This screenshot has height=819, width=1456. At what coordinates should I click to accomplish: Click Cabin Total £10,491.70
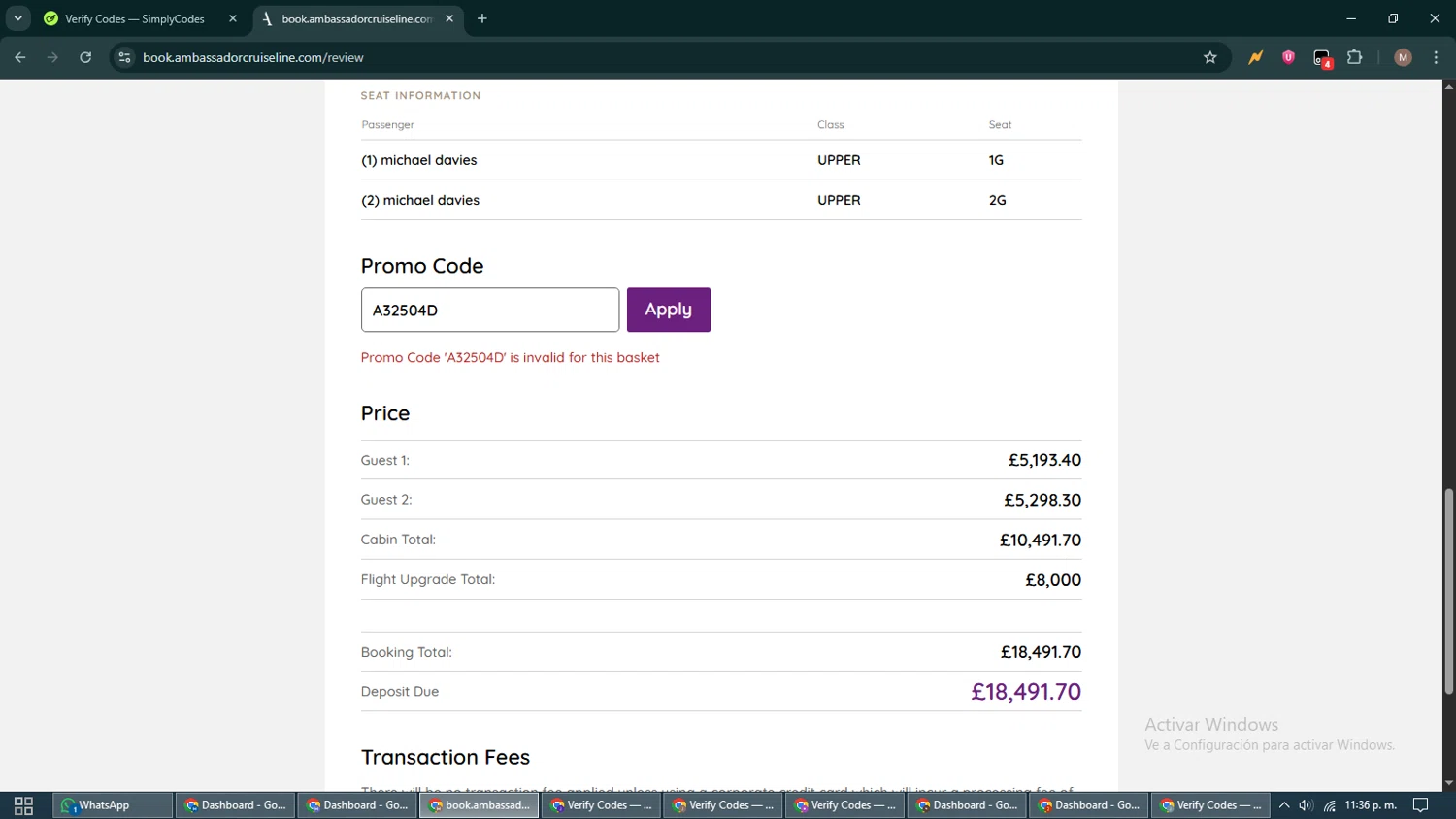point(1041,540)
